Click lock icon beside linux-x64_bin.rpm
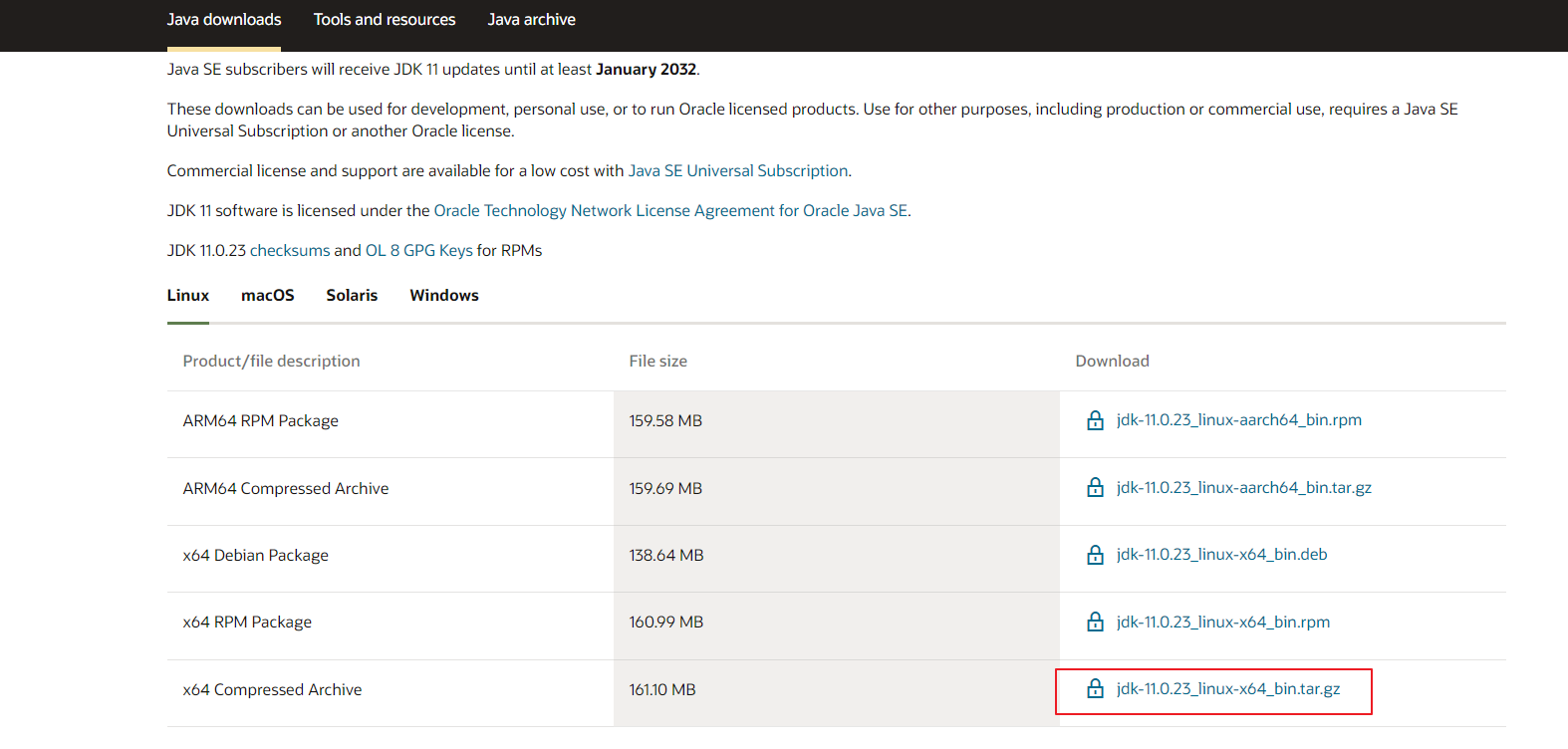1568x749 pixels. tap(1095, 622)
